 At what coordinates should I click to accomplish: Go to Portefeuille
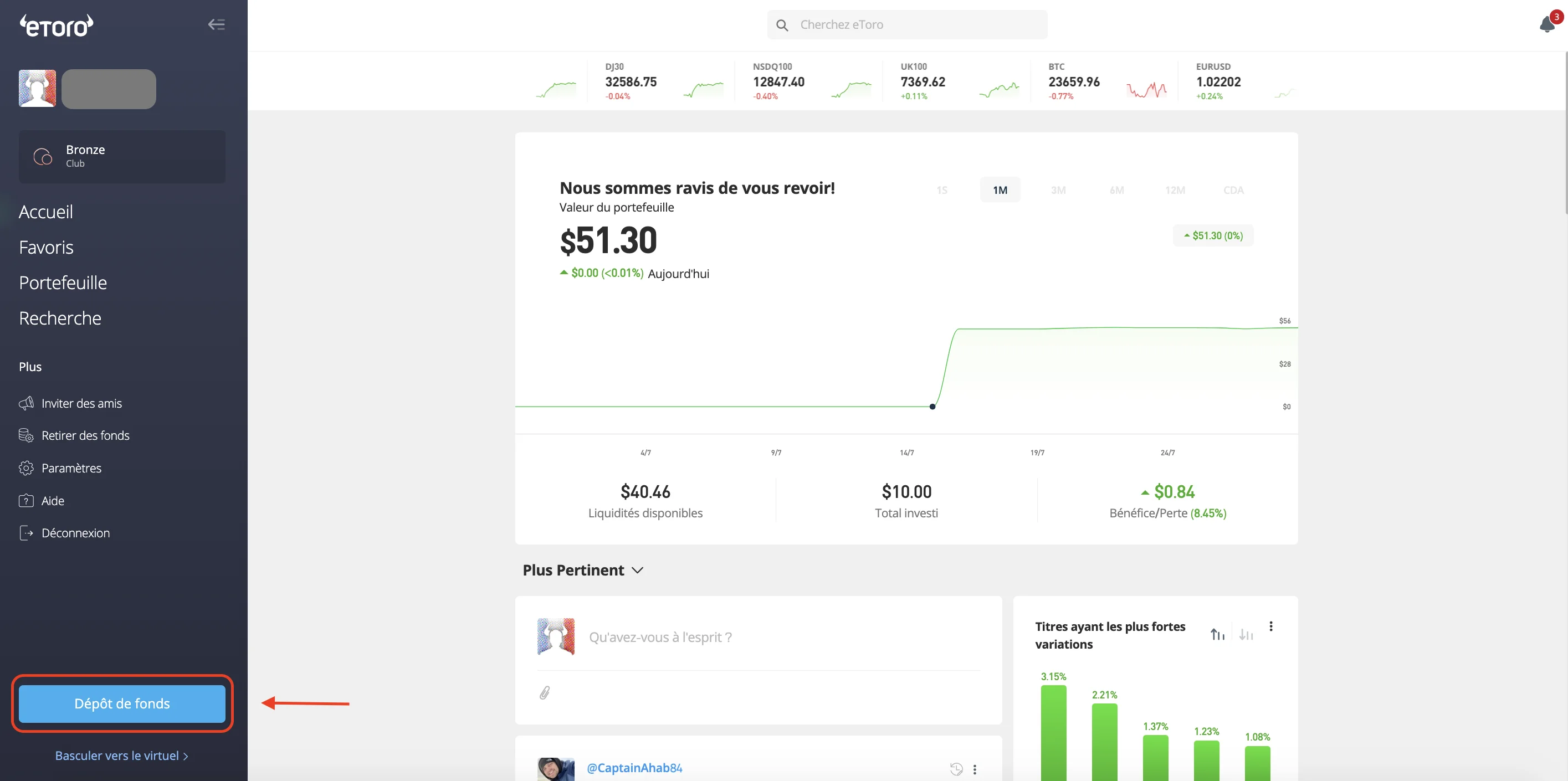click(x=63, y=282)
